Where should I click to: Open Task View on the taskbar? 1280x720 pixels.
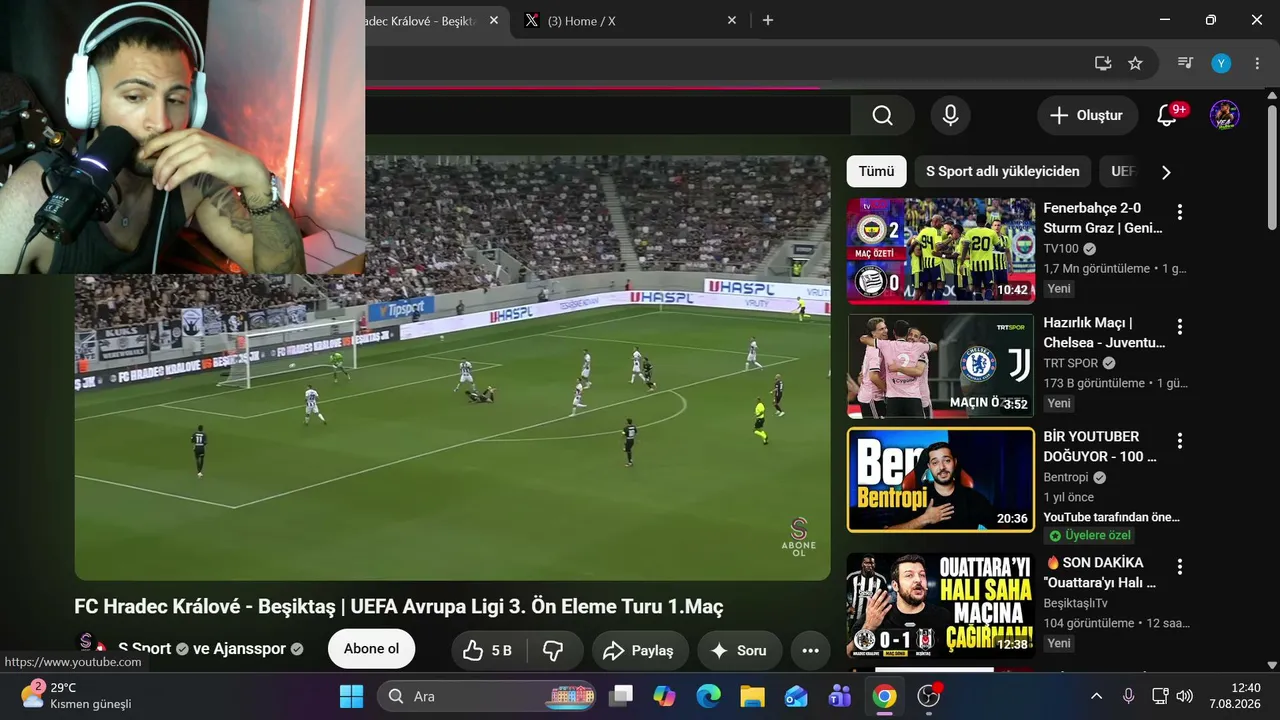pos(622,696)
